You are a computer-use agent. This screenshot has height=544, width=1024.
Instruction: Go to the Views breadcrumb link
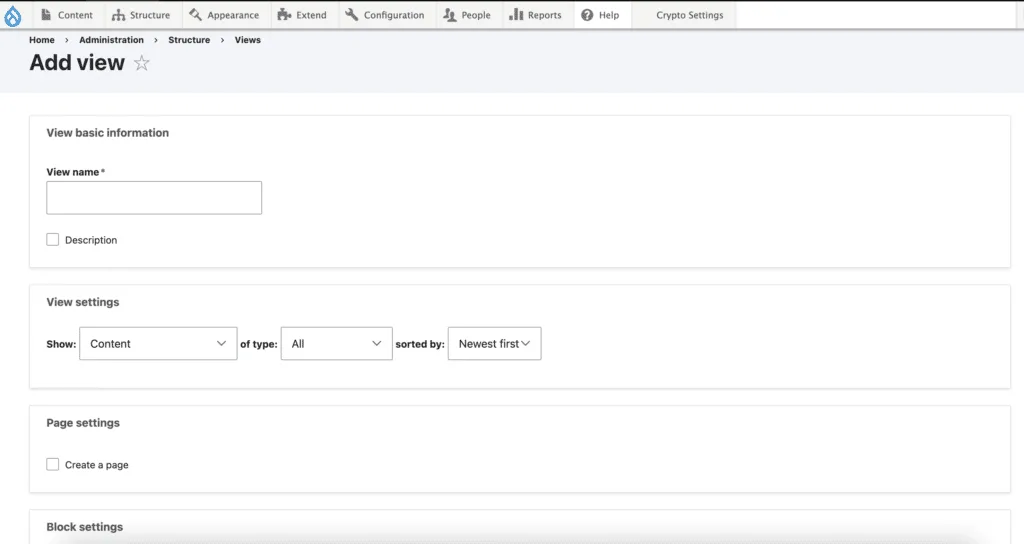tap(248, 40)
